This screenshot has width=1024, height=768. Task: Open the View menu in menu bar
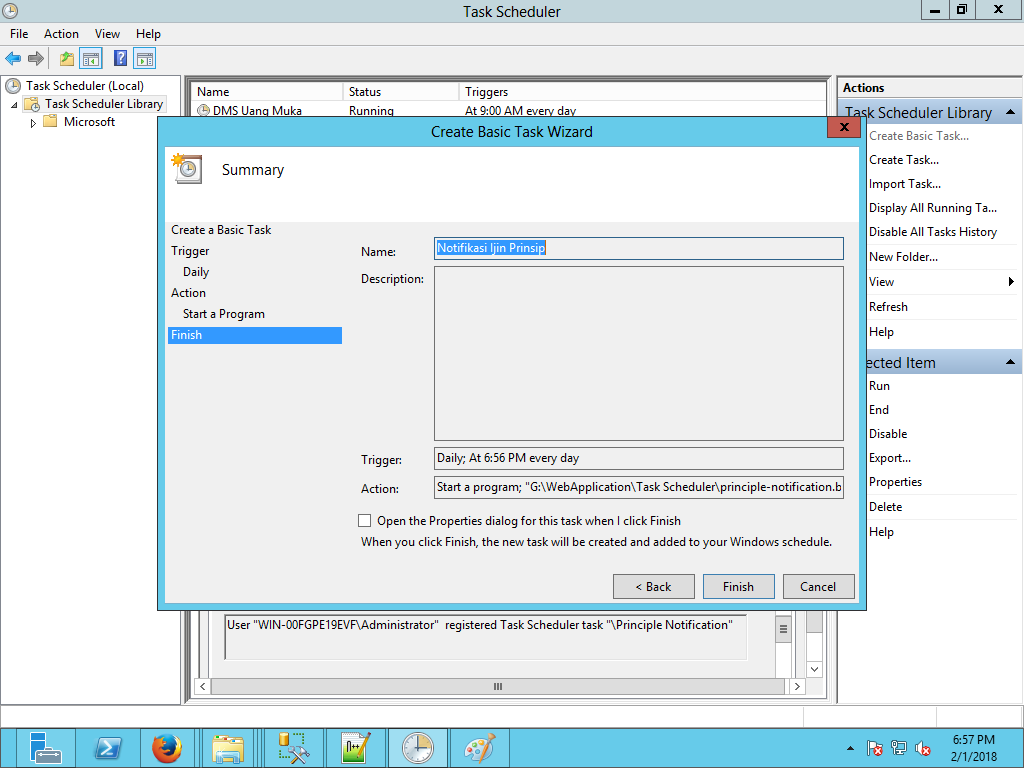(x=107, y=34)
